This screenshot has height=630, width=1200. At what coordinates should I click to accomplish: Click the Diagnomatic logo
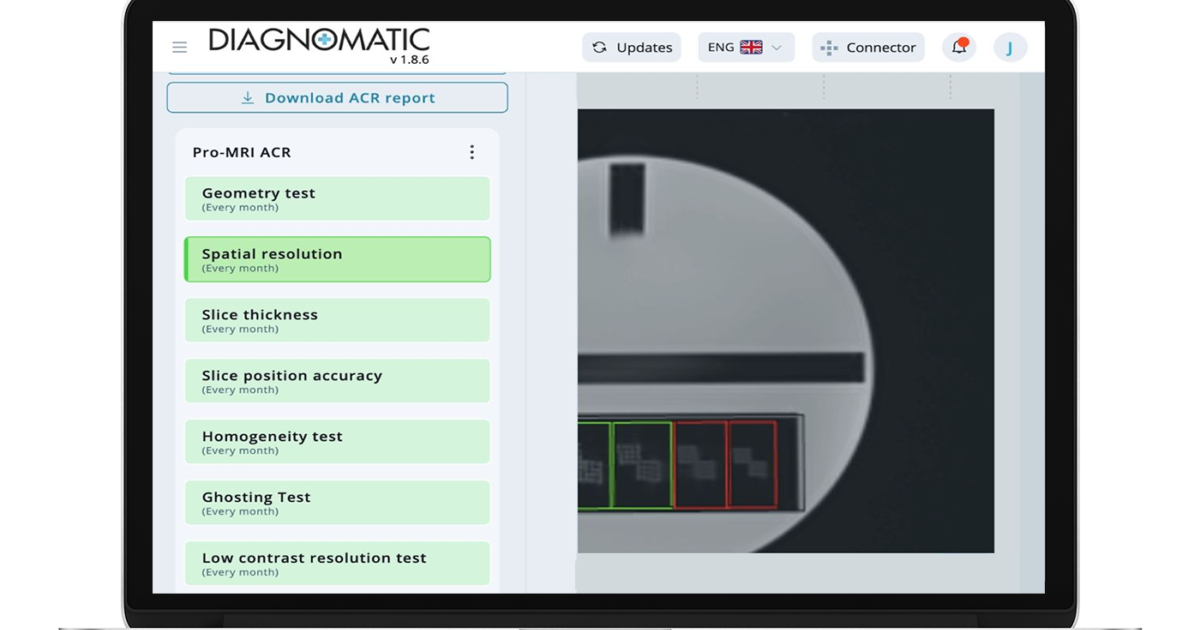319,40
